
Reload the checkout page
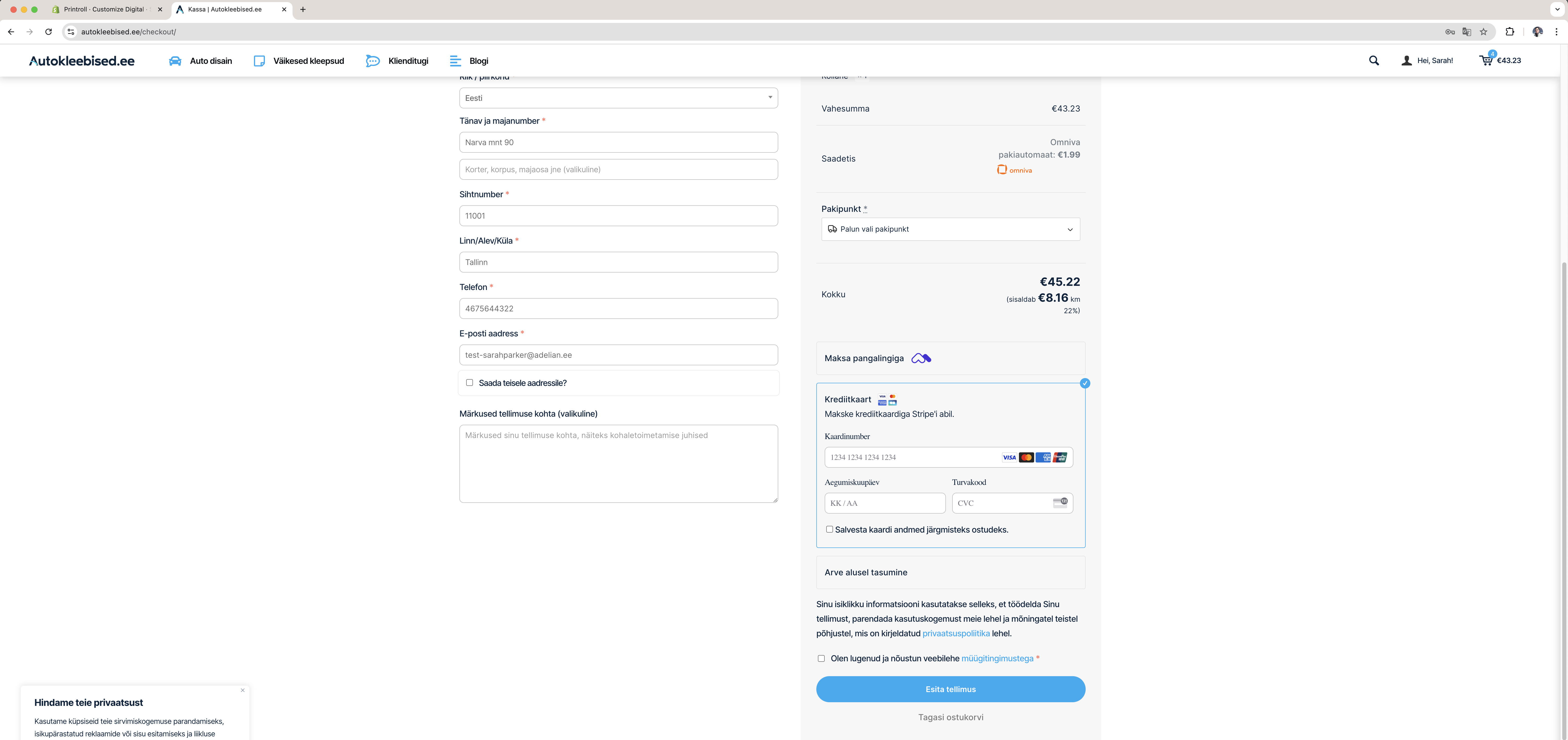[49, 32]
